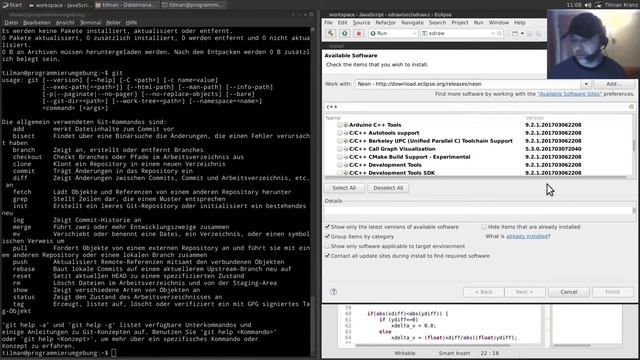Open the New window dropdown arrow in toolbar
This screenshot has height=360, width=640.
click(522, 33)
